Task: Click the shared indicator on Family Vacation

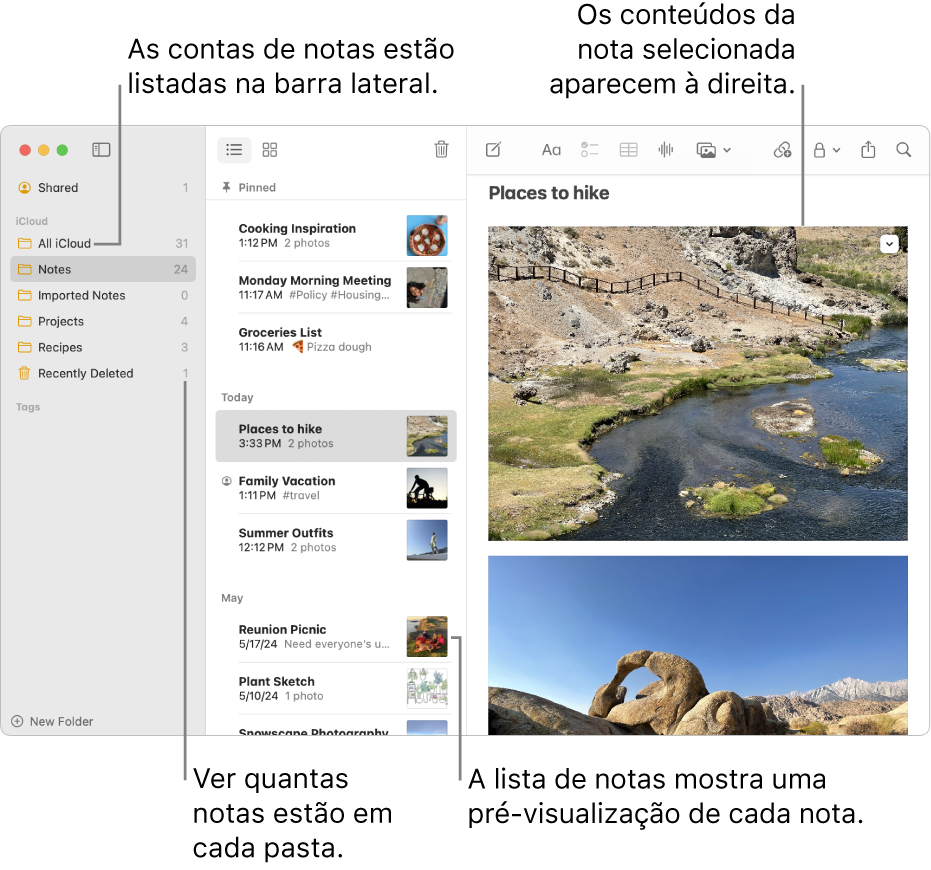Action: click(x=226, y=481)
